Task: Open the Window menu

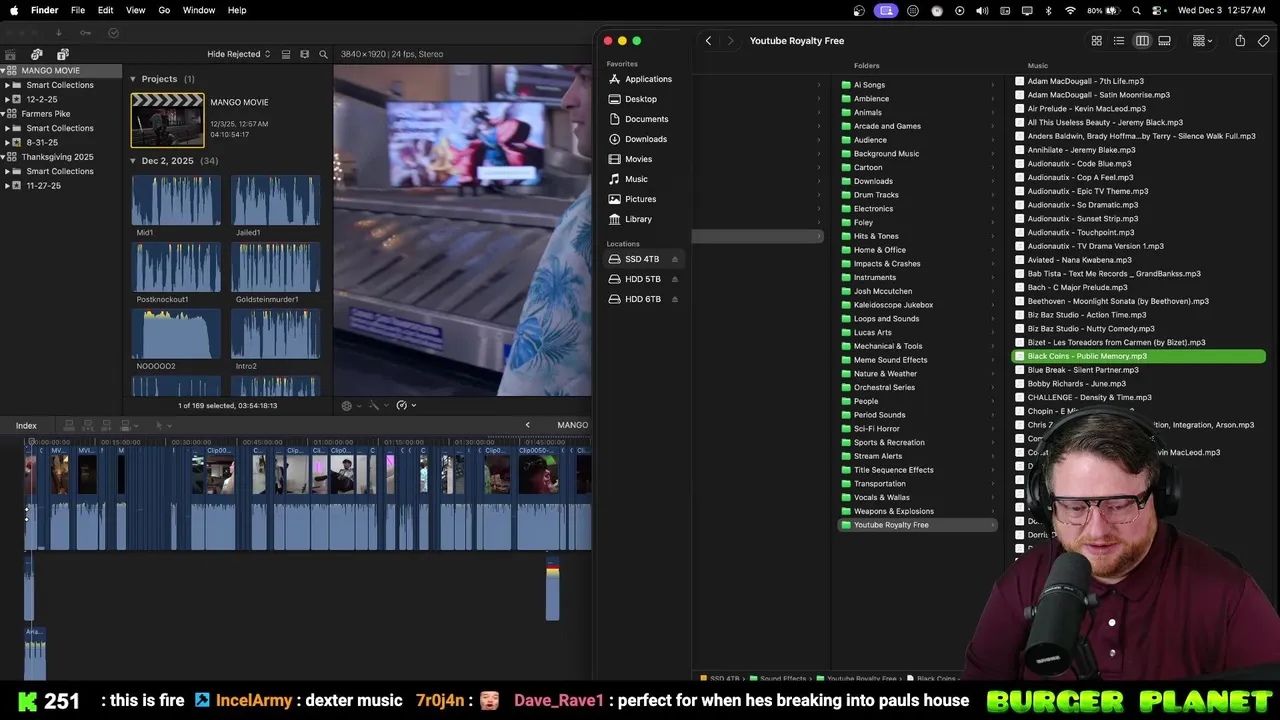Action: point(199,10)
